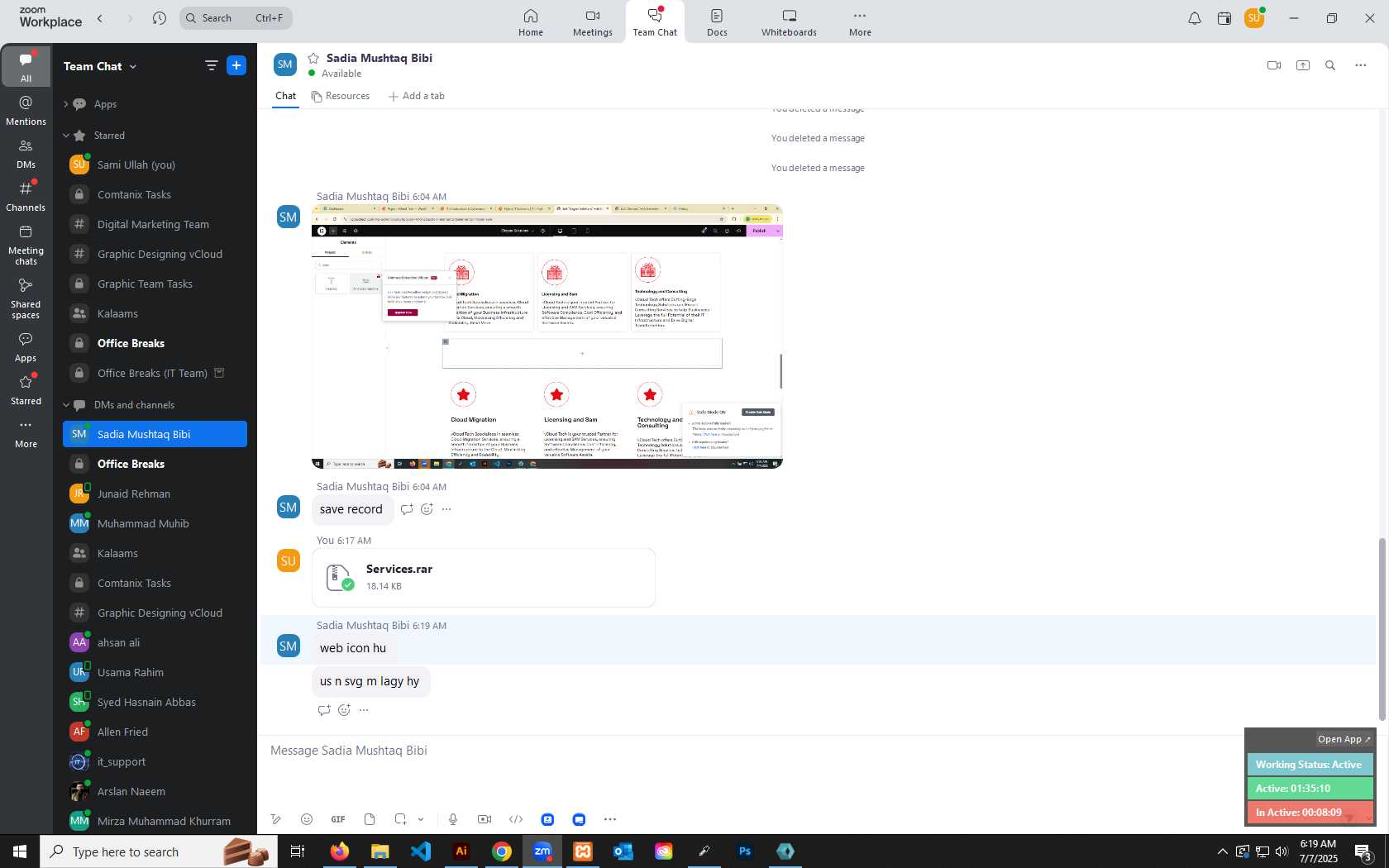Open chat header more options menu

pos(1361,65)
